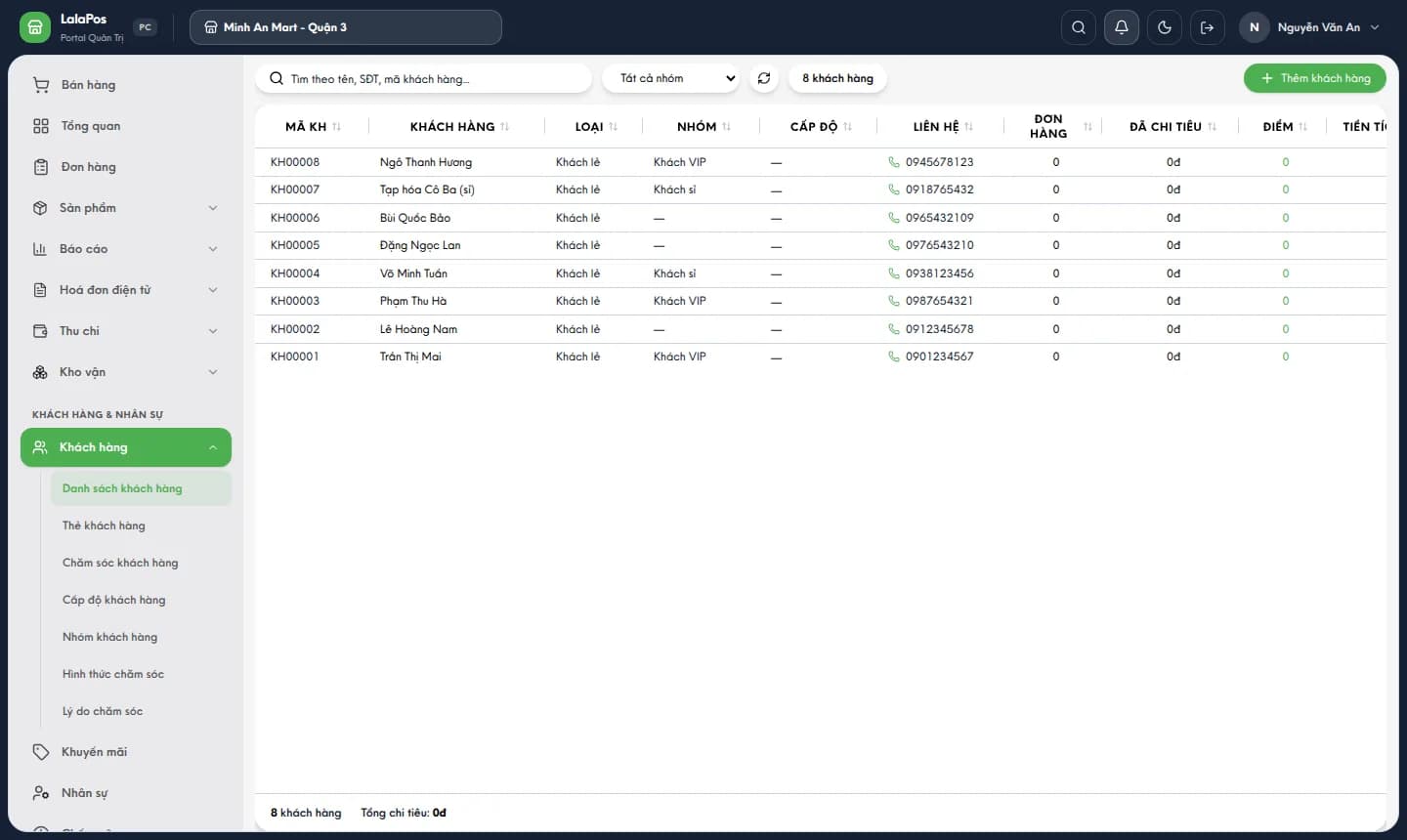Image resolution: width=1407 pixels, height=840 pixels.
Task: Click the logout icon
Action: click(1208, 27)
